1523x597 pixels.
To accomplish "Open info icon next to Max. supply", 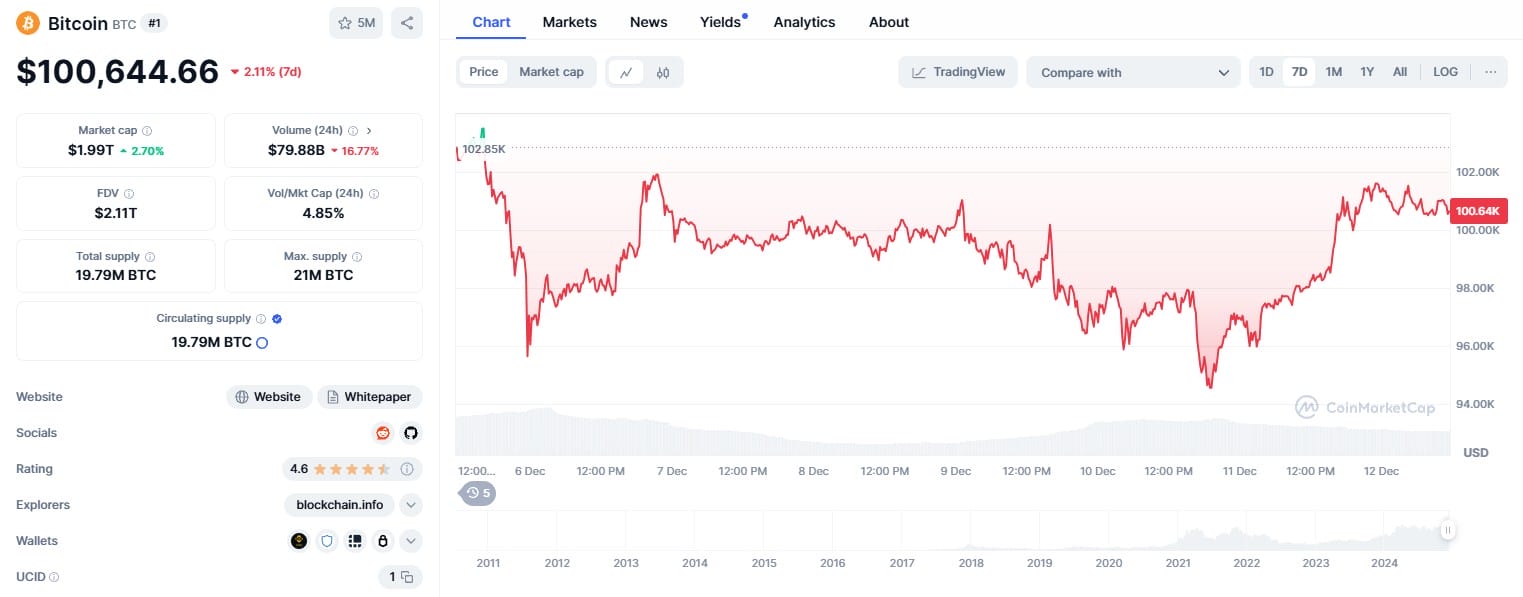I will coord(357,257).
